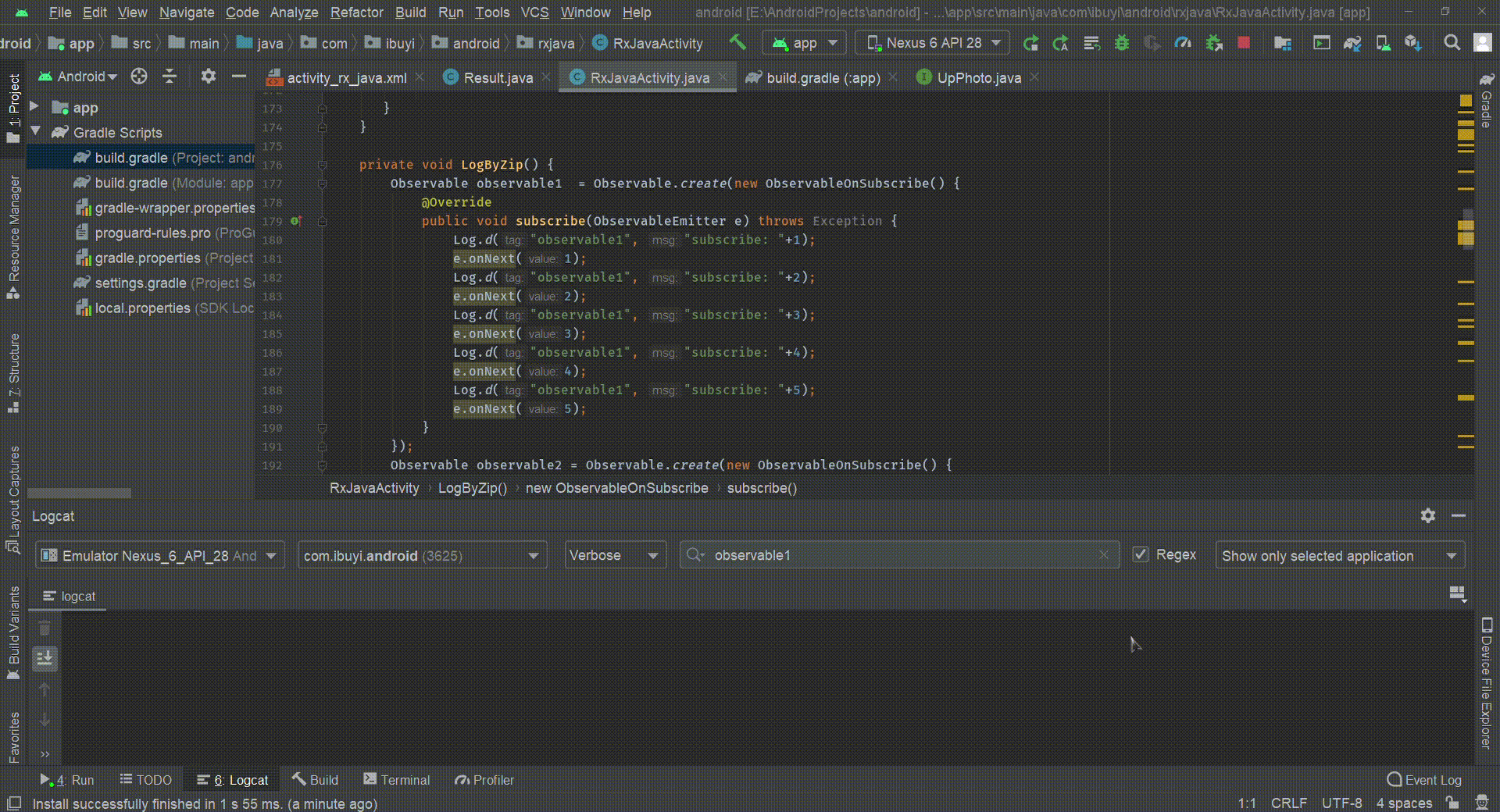Toggle the 7: Structure tool window
Screen dimensions: 1500x812
[13, 372]
